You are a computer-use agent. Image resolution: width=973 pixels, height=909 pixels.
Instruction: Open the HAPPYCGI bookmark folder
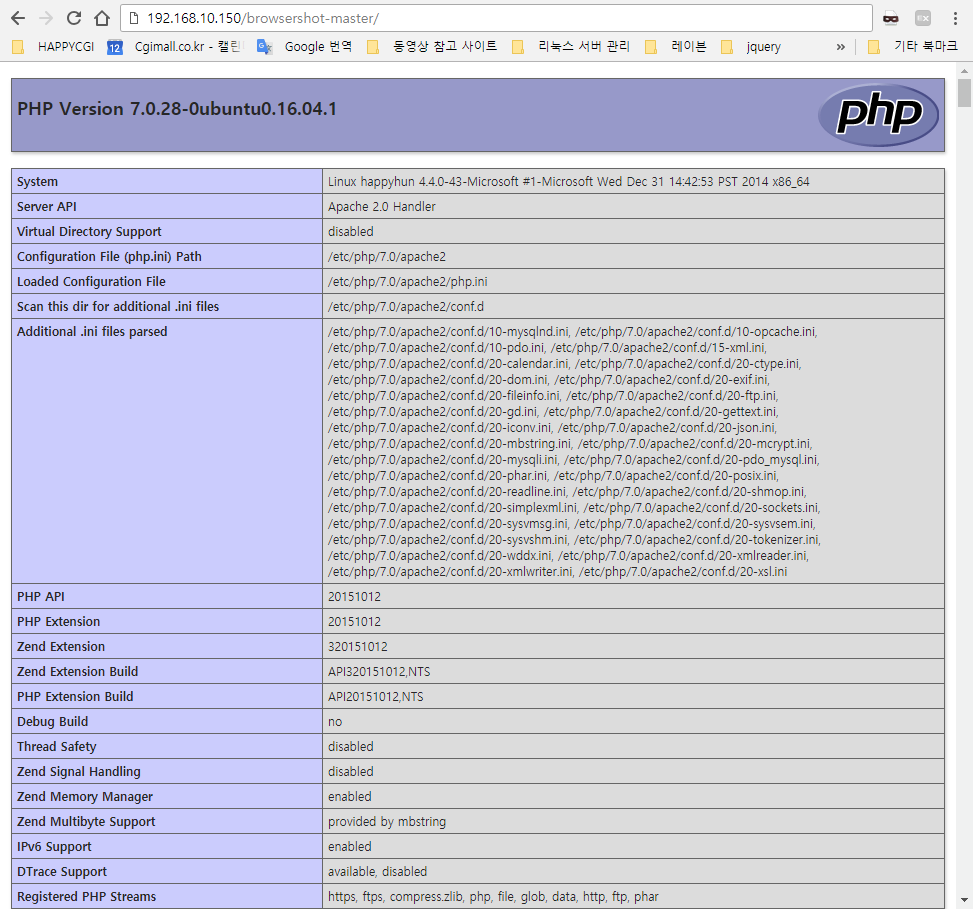coord(53,47)
